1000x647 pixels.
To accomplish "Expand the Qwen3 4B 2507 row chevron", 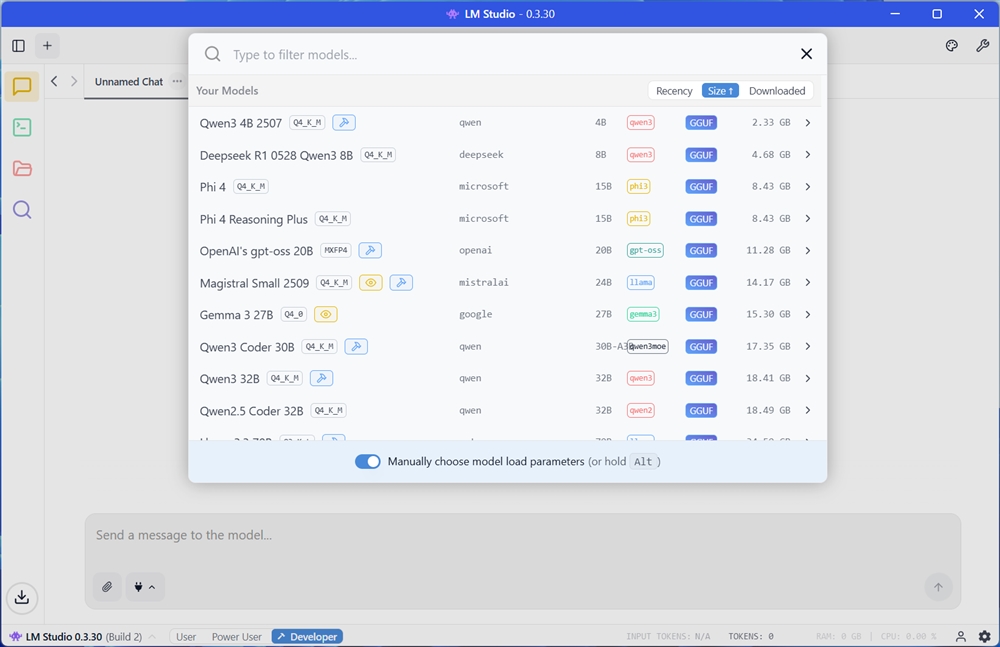I will (x=807, y=123).
